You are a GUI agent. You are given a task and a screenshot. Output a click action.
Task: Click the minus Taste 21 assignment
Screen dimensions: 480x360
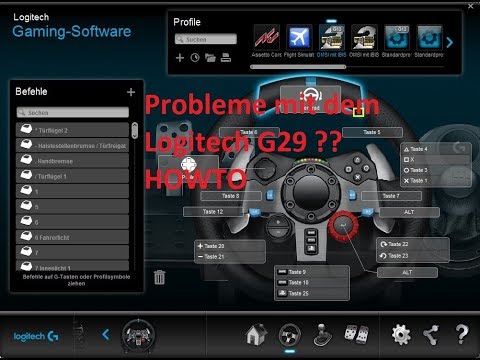pyautogui.click(x=230, y=257)
